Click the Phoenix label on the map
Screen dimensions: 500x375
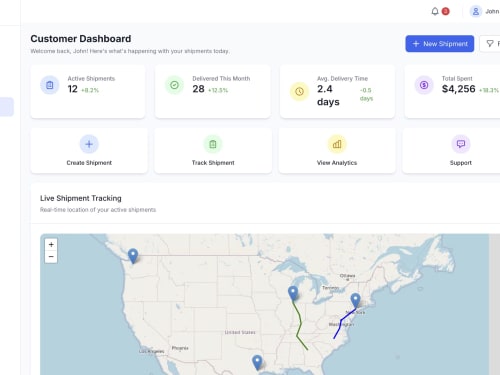(x=180, y=348)
